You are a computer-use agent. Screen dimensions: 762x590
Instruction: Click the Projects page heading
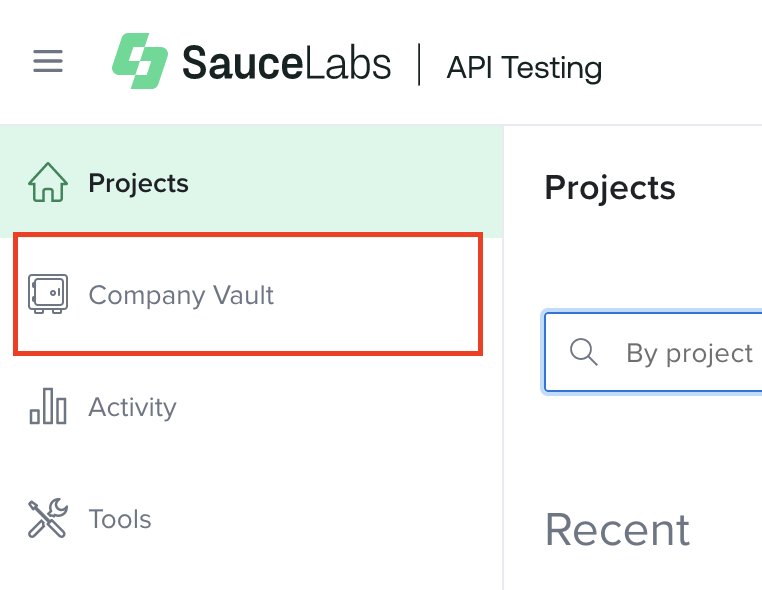click(x=610, y=187)
